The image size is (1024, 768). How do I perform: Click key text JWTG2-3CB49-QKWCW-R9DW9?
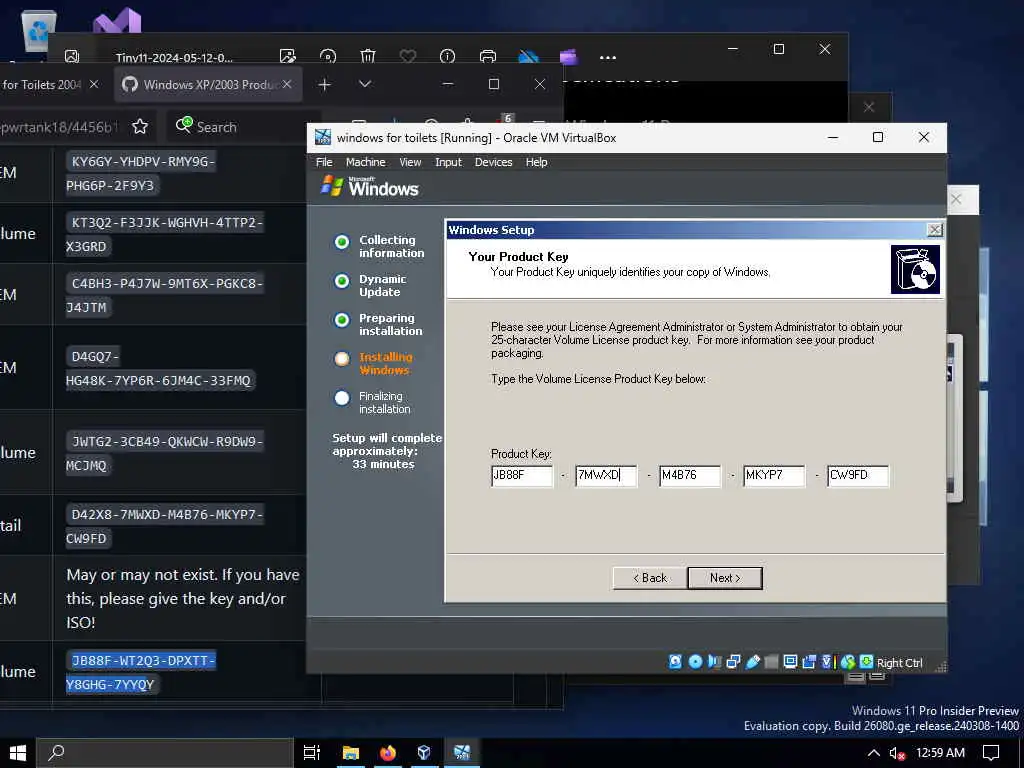pyautogui.click(x=165, y=441)
